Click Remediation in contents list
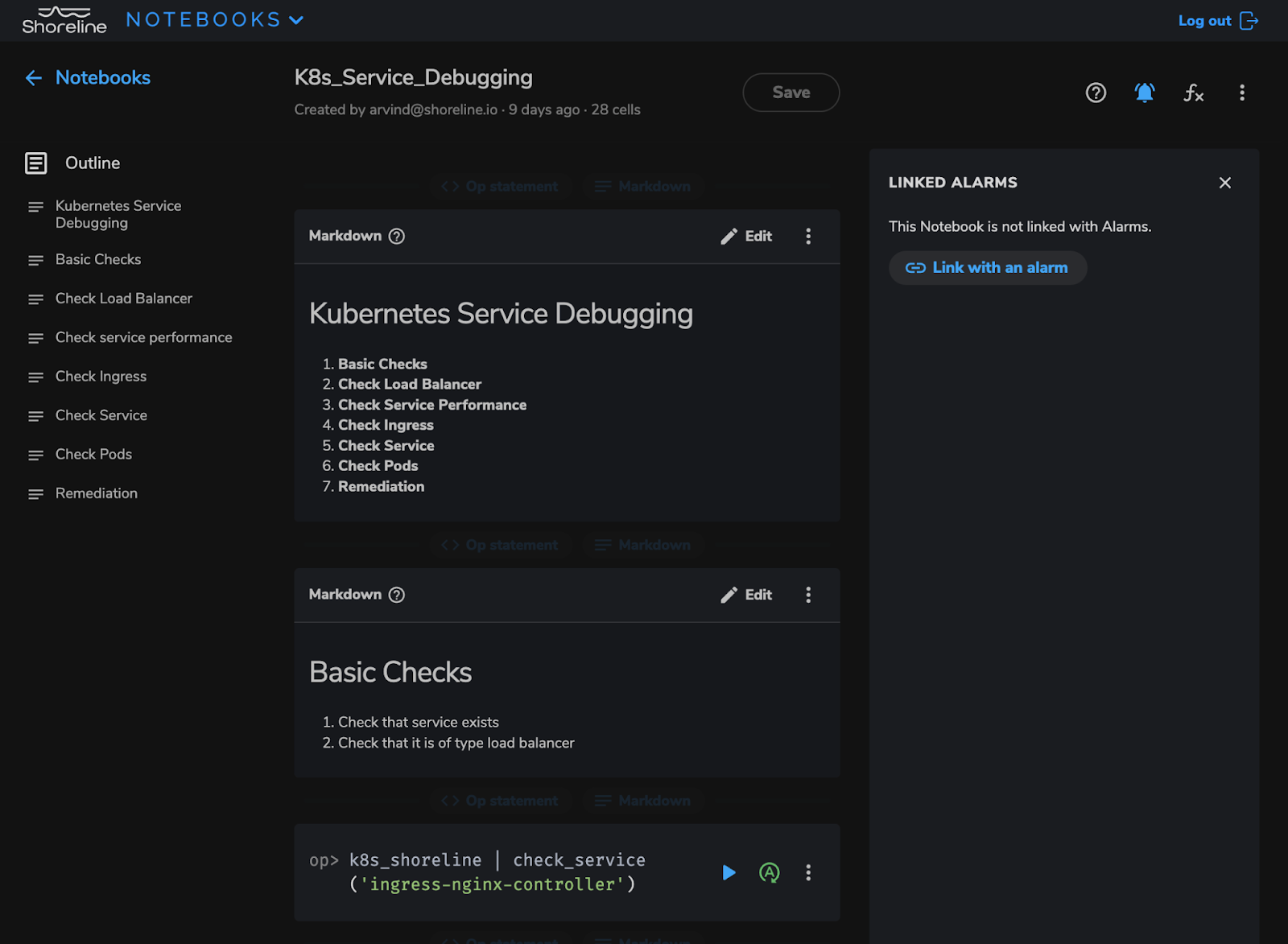Image resolution: width=1288 pixels, height=944 pixels. coord(381,487)
